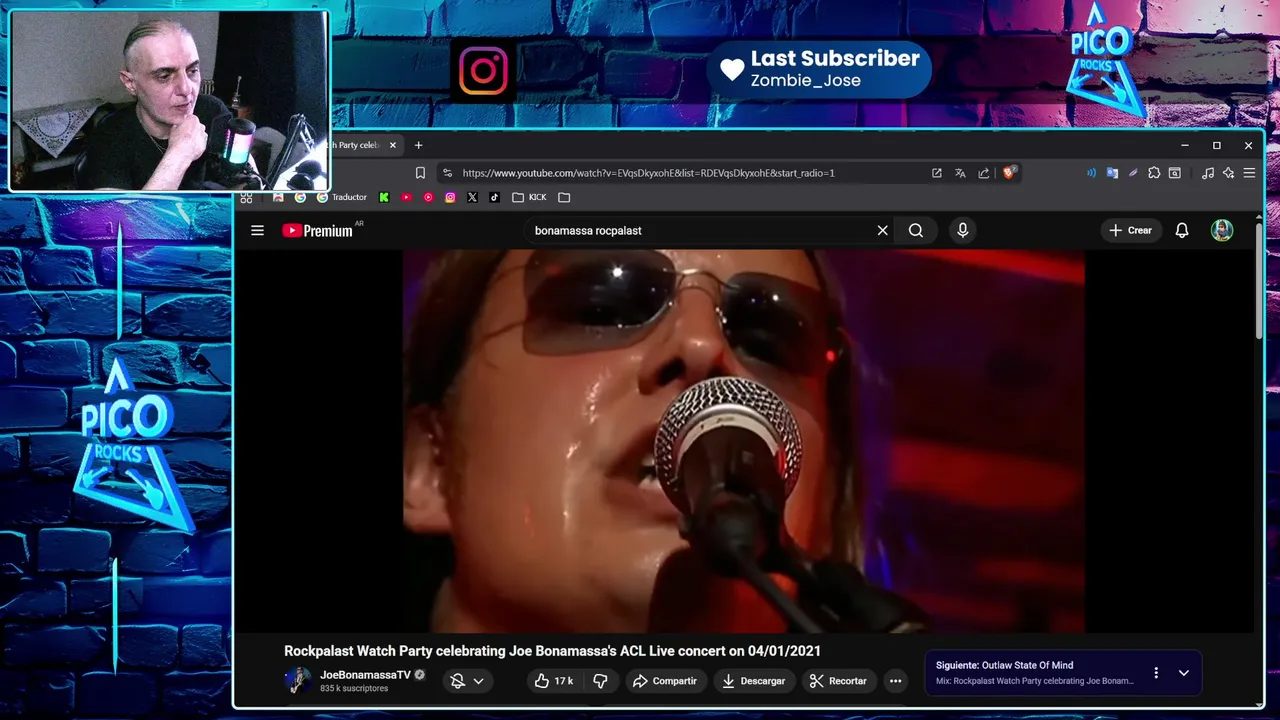This screenshot has width=1280, height=720.
Task: Toggle subscription notification bell off icon
Action: [458, 681]
